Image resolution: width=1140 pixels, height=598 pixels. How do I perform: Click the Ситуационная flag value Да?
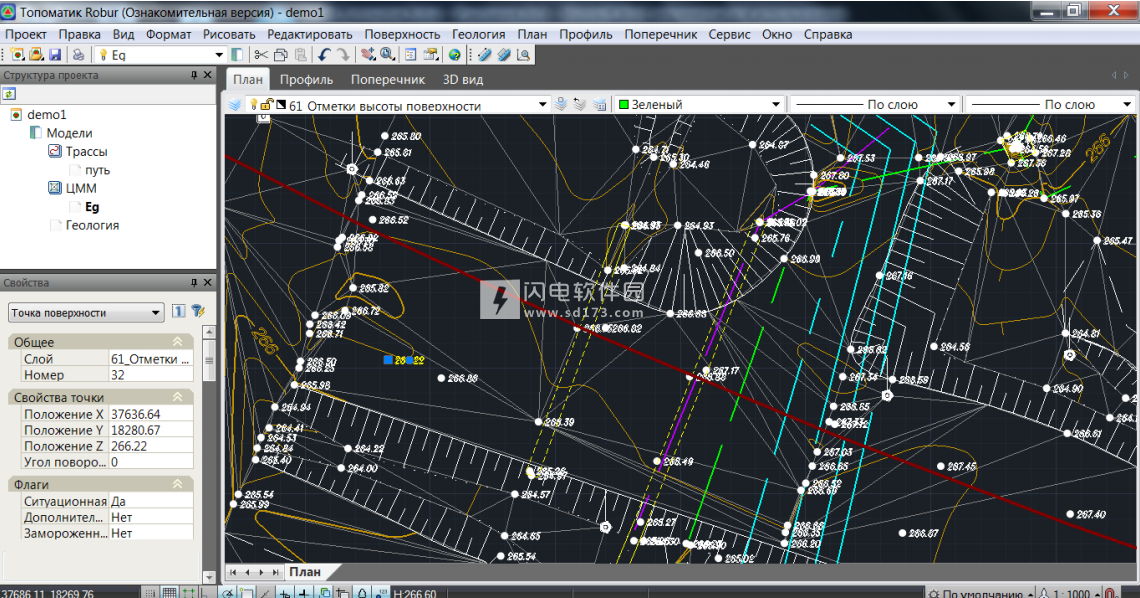pyautogui.click(x=150, y=501)
